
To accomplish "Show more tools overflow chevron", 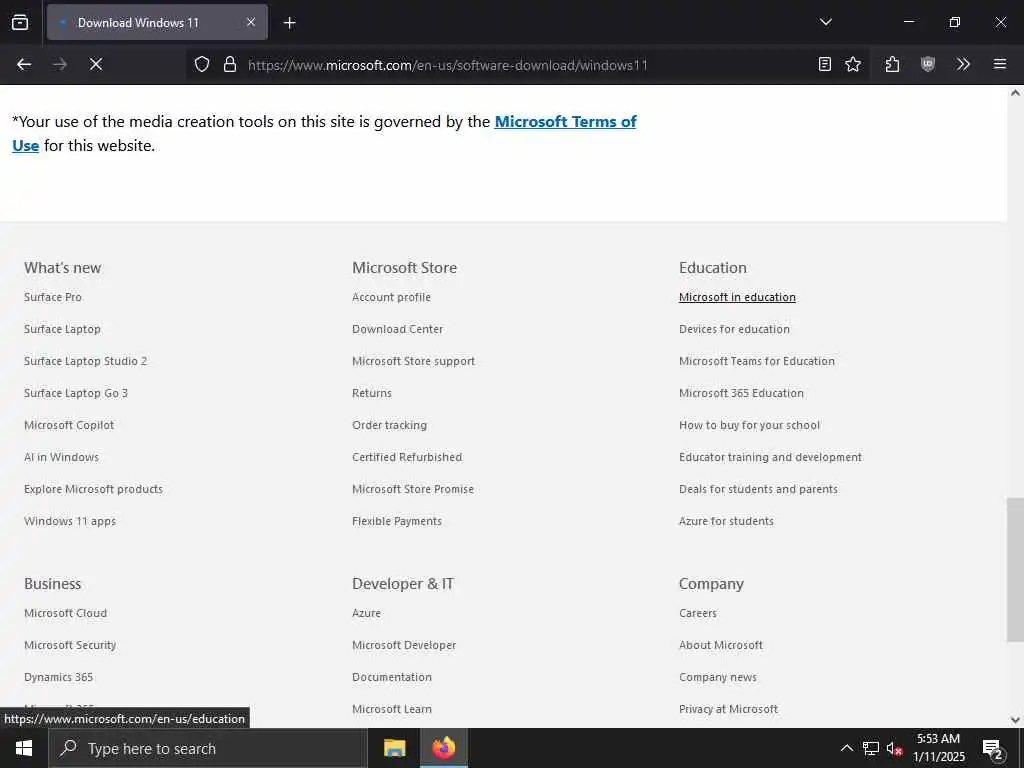I will click(x=963, y=64).
